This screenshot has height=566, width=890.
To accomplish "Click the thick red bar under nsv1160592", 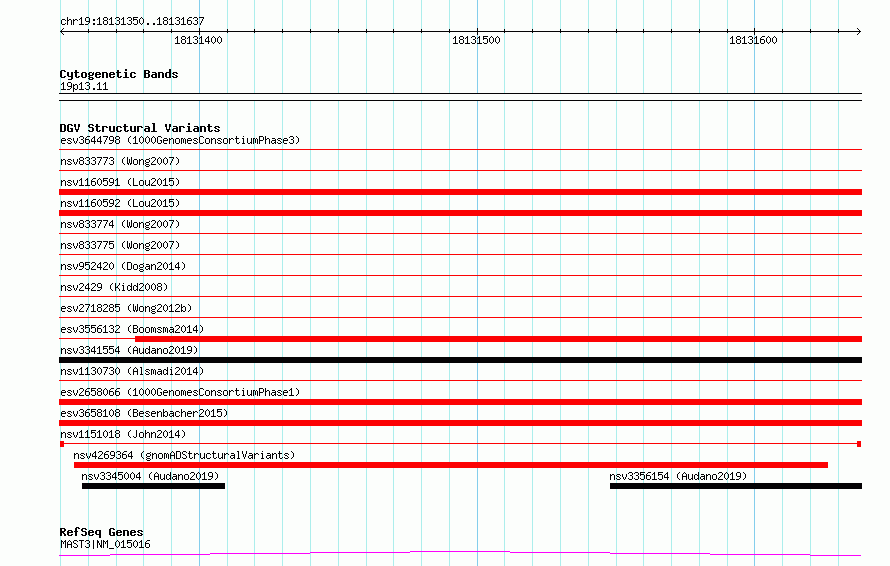I will click(460, 213).
